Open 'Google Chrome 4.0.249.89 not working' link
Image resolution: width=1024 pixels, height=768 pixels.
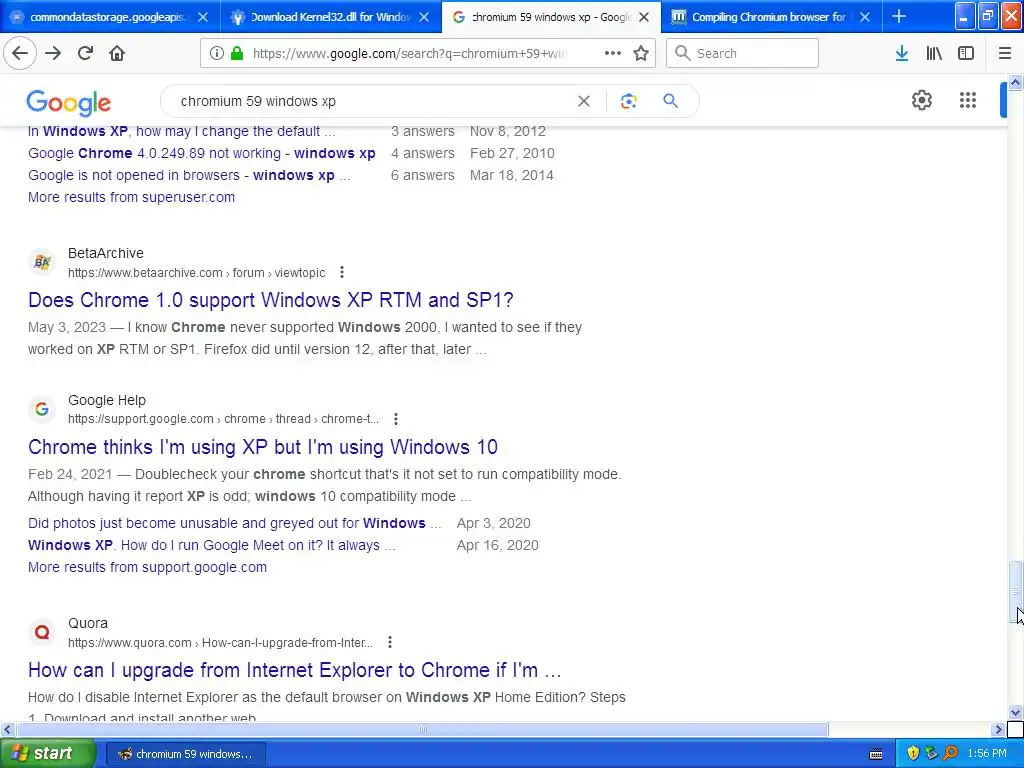point(202,153)
